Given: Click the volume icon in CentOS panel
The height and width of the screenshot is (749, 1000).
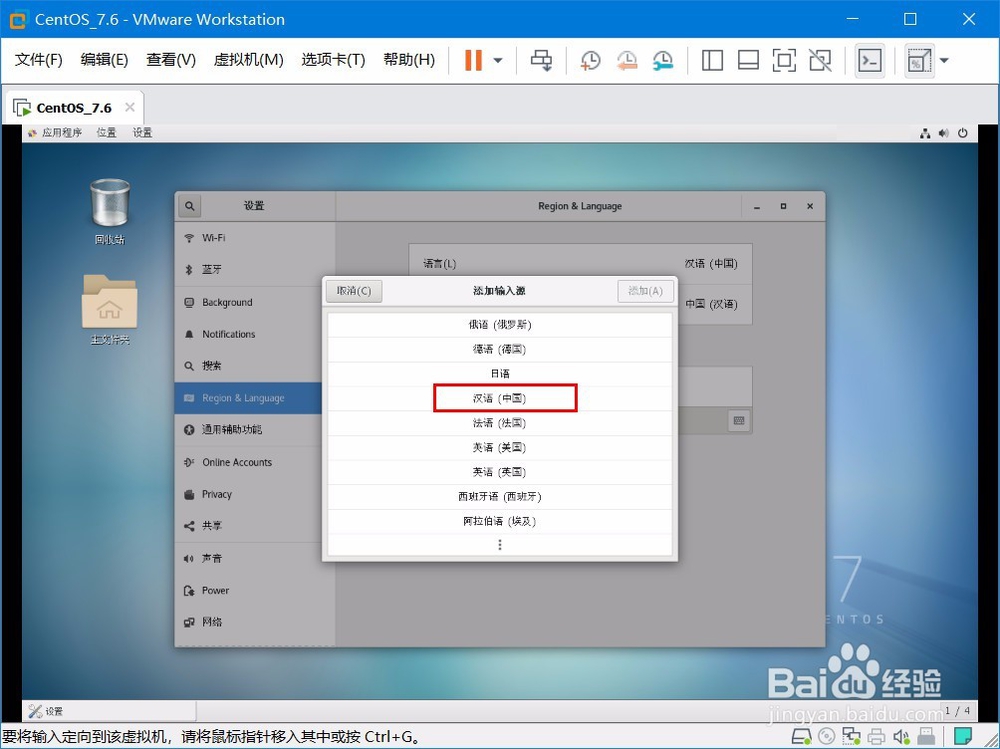Looking at the screenshot, I should 944,133.
